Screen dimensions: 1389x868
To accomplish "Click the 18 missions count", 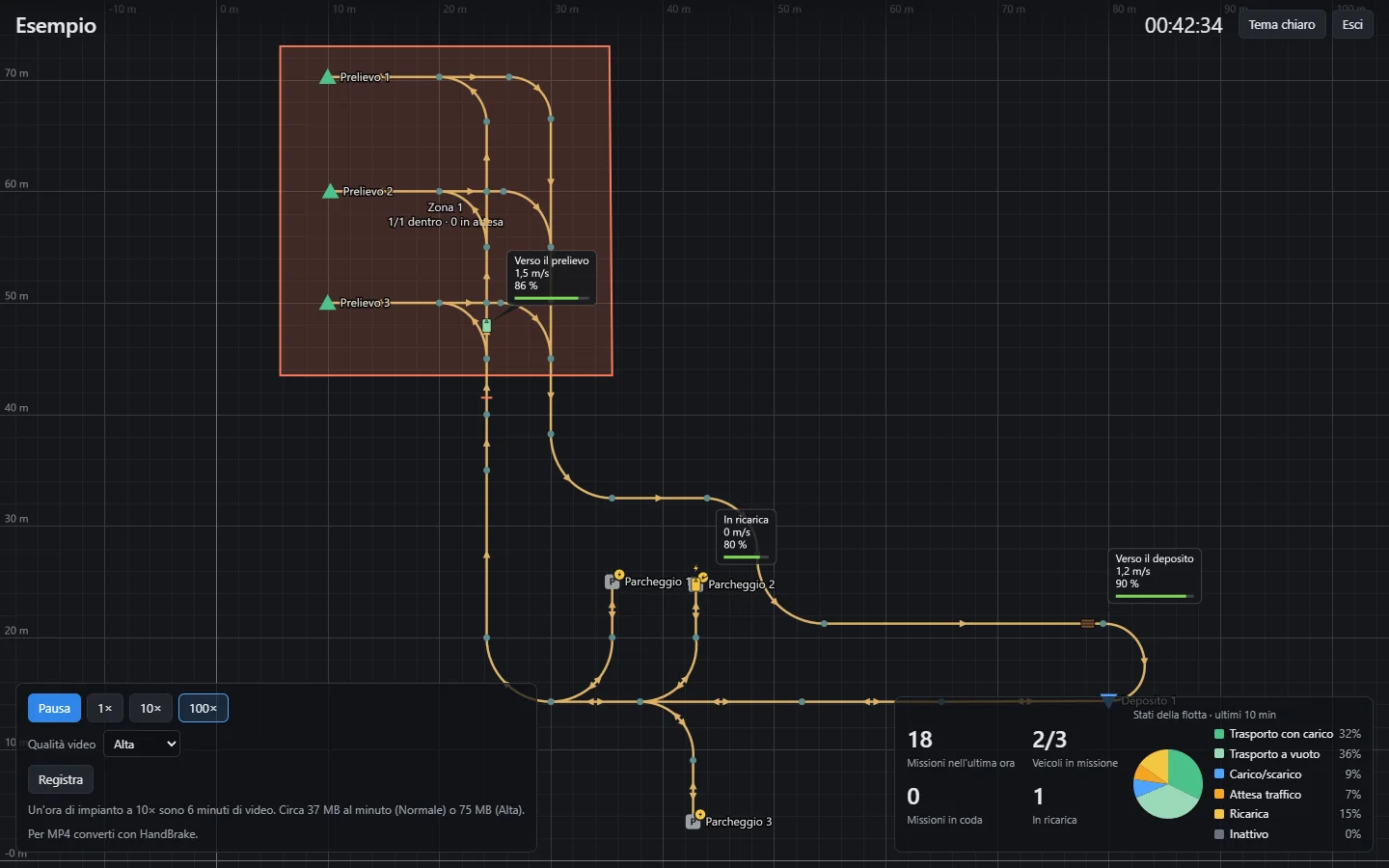I will (x=920, y=740).
